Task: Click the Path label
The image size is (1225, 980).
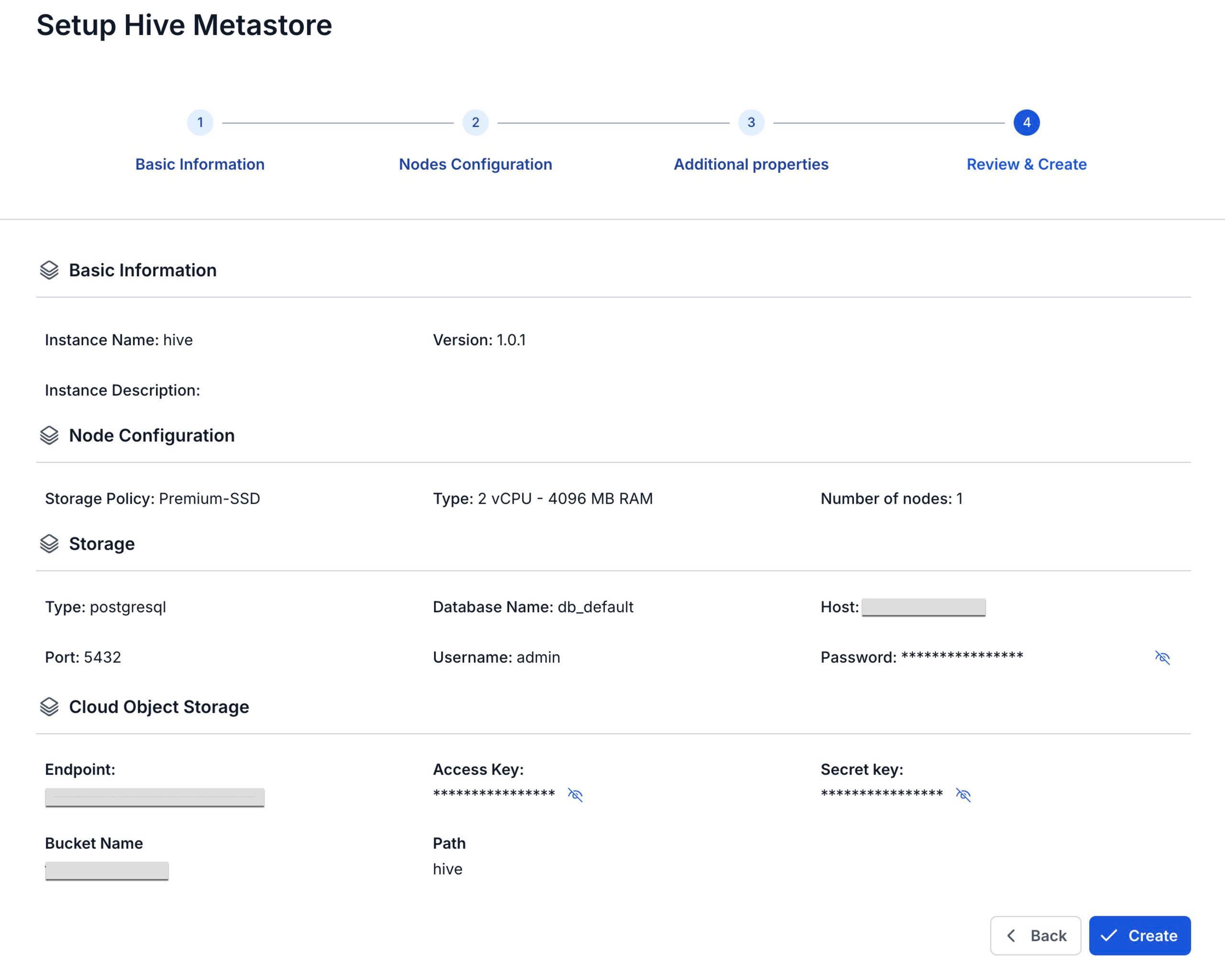Action: (449, 843)
